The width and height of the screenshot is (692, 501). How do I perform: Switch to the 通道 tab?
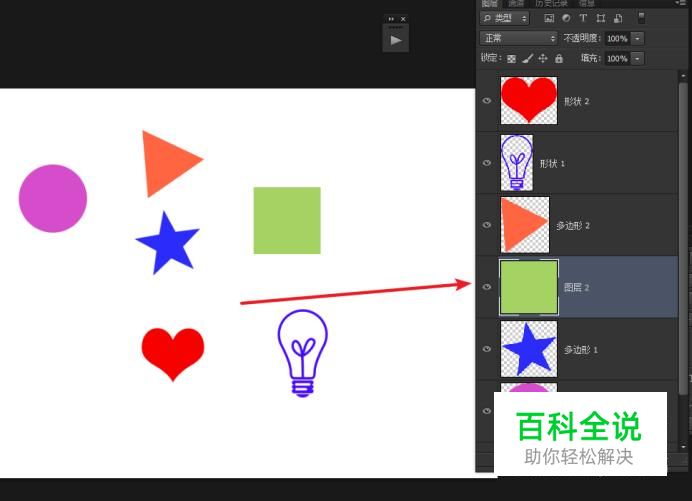click(516, 3)
